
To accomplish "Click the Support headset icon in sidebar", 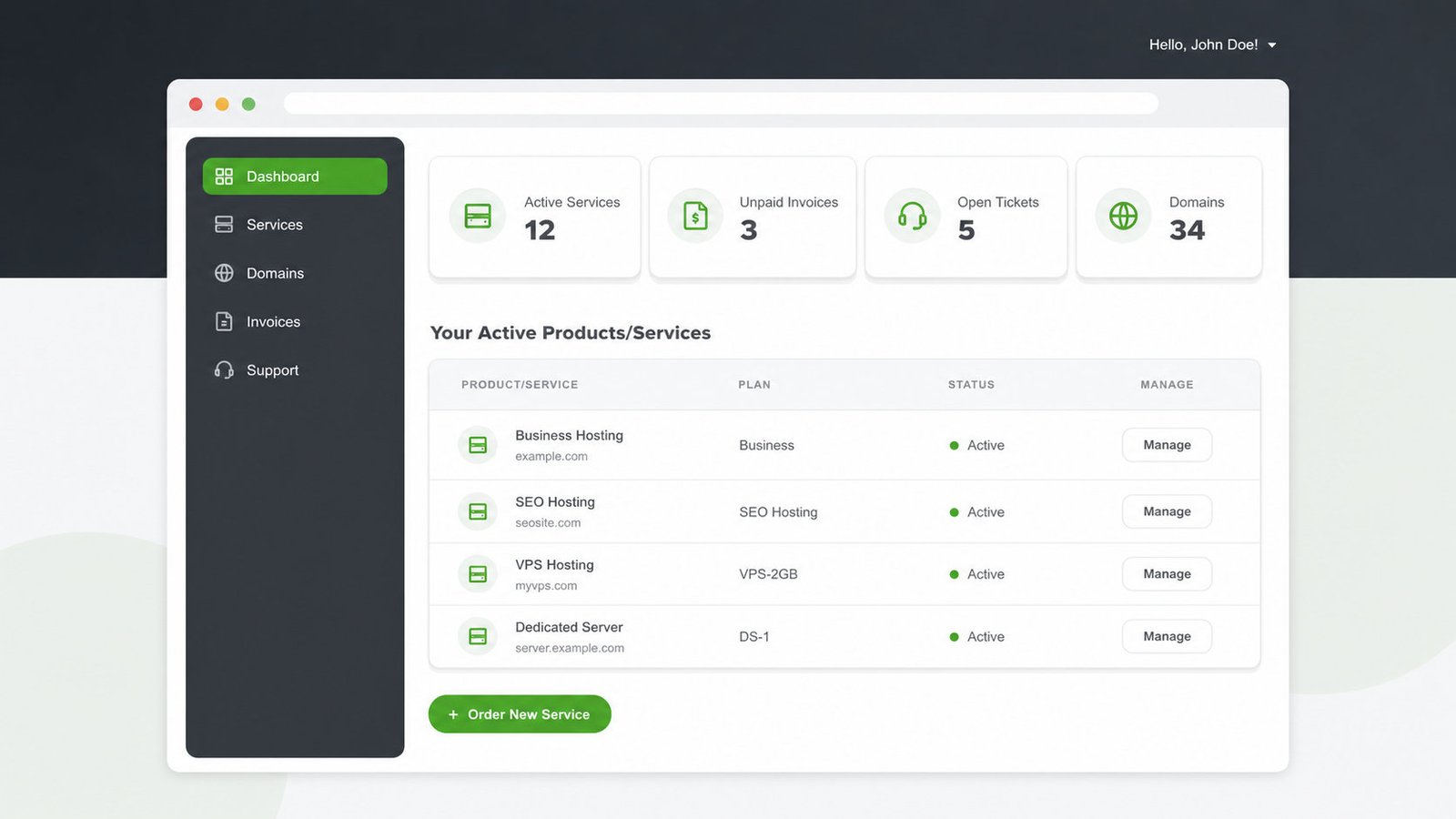I will click(x=224, y=370).
